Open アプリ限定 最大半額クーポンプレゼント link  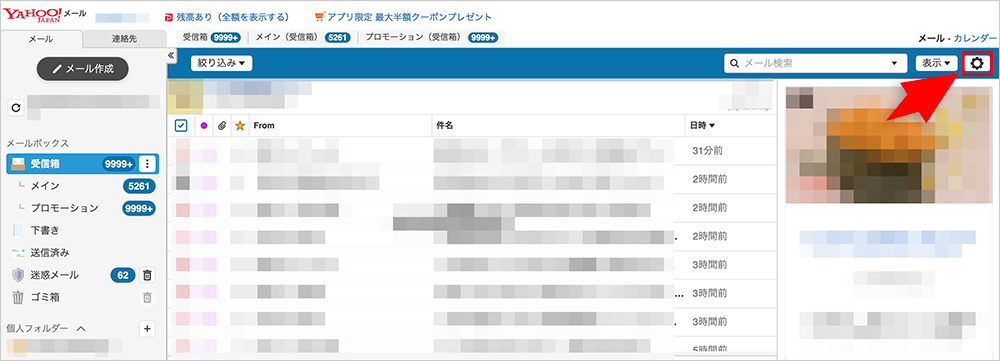click(409, 17)
